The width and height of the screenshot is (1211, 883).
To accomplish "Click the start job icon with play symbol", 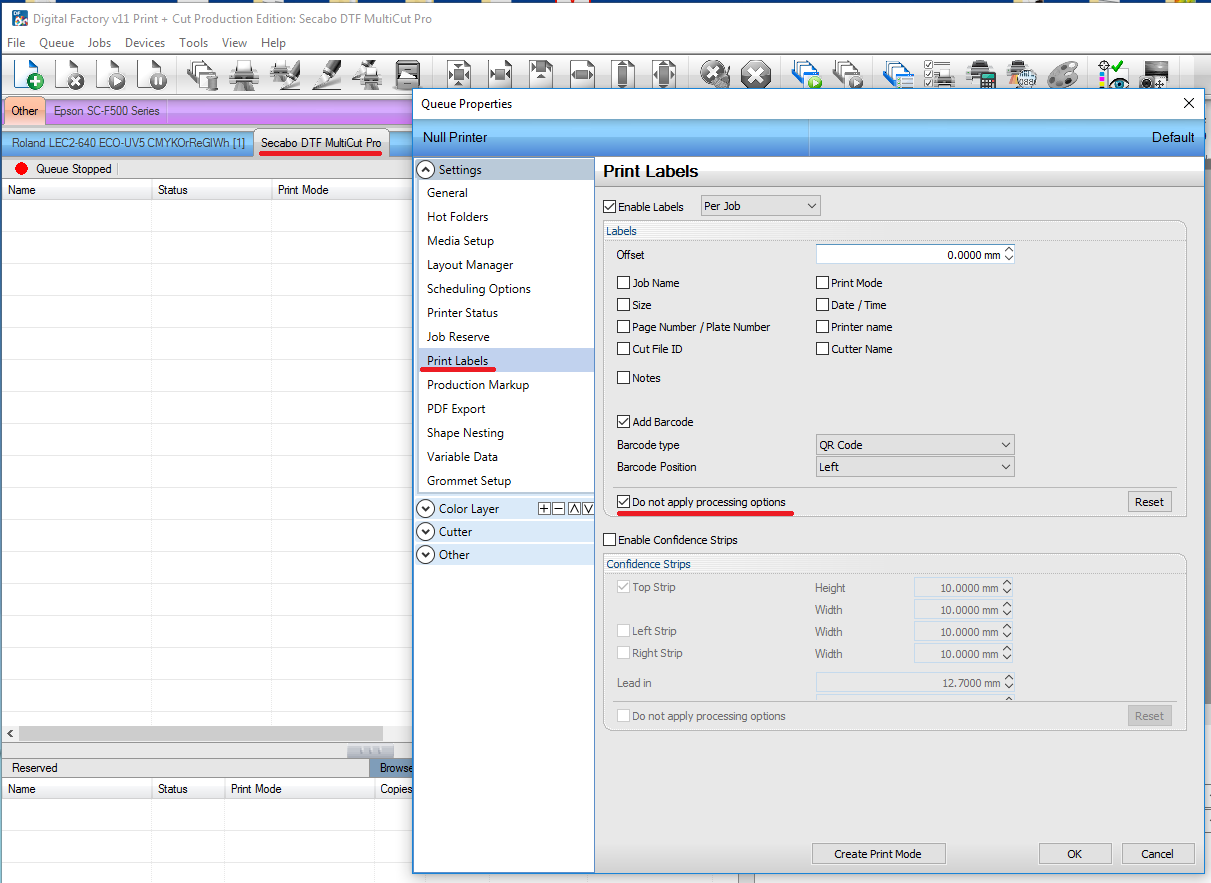I will tap(112, 75).
